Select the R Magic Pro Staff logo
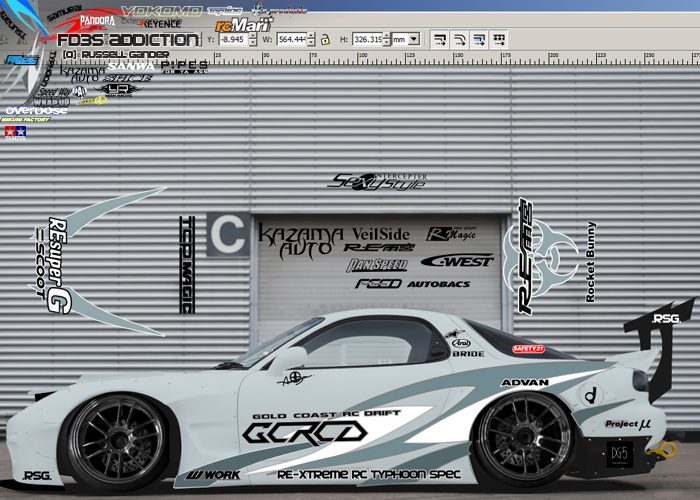 coord(451,233)
